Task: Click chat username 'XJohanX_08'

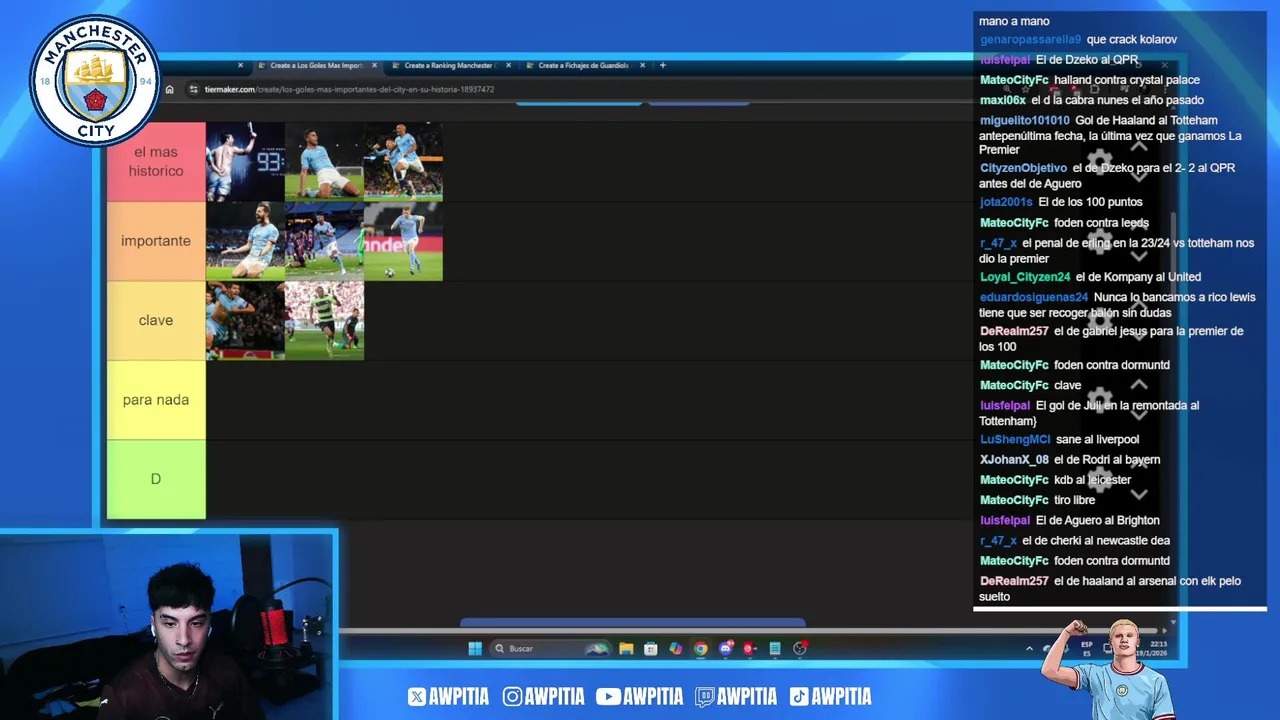Action: [x=1014, y=460]
